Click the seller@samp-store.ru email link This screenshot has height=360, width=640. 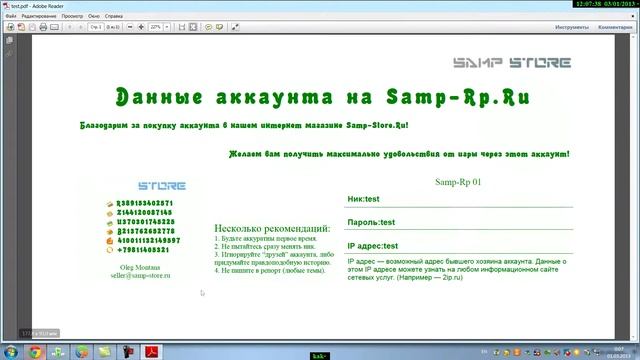(x=140, y=276)
